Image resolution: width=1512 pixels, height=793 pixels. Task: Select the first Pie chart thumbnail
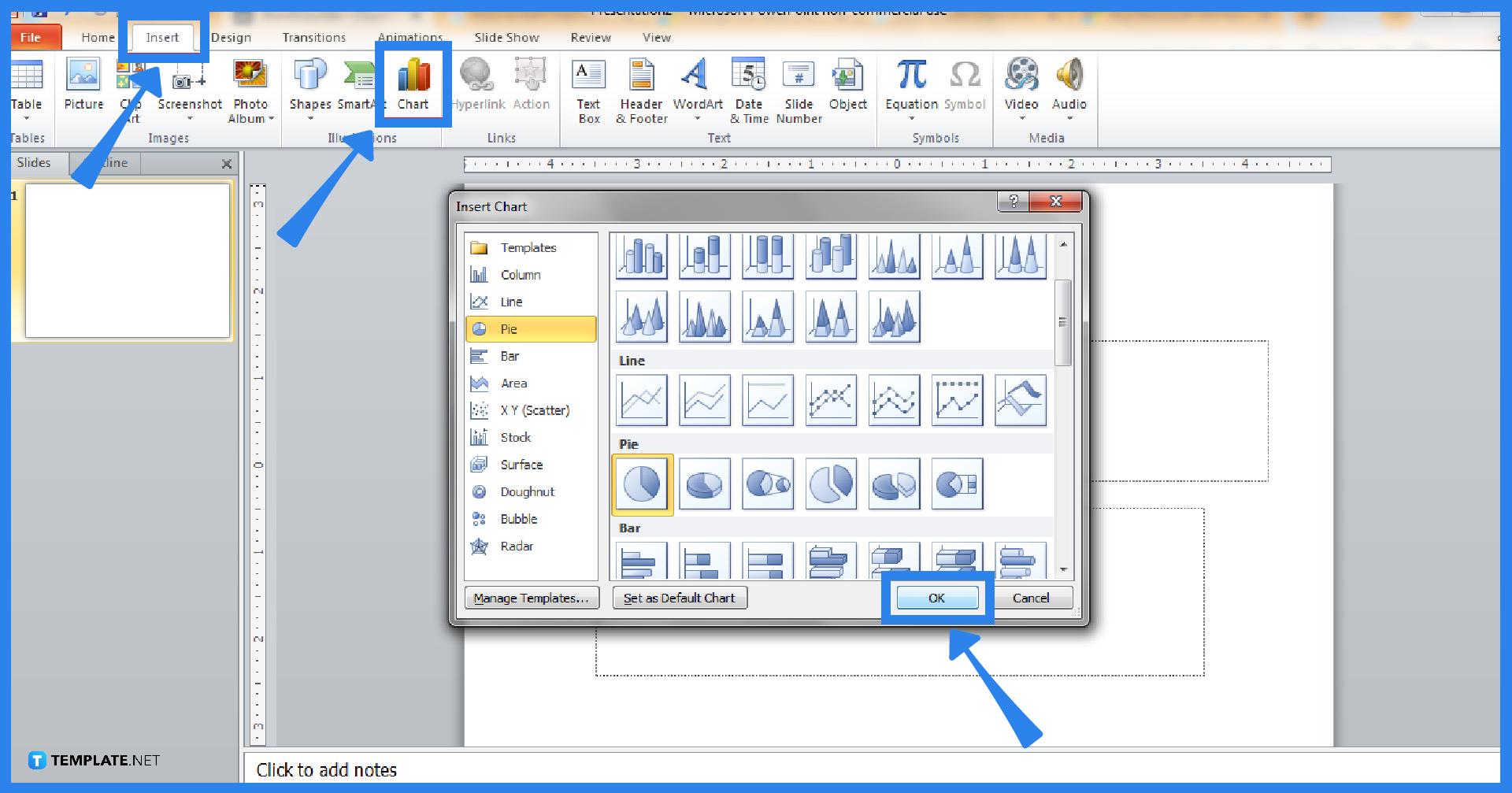click(642, 484)
